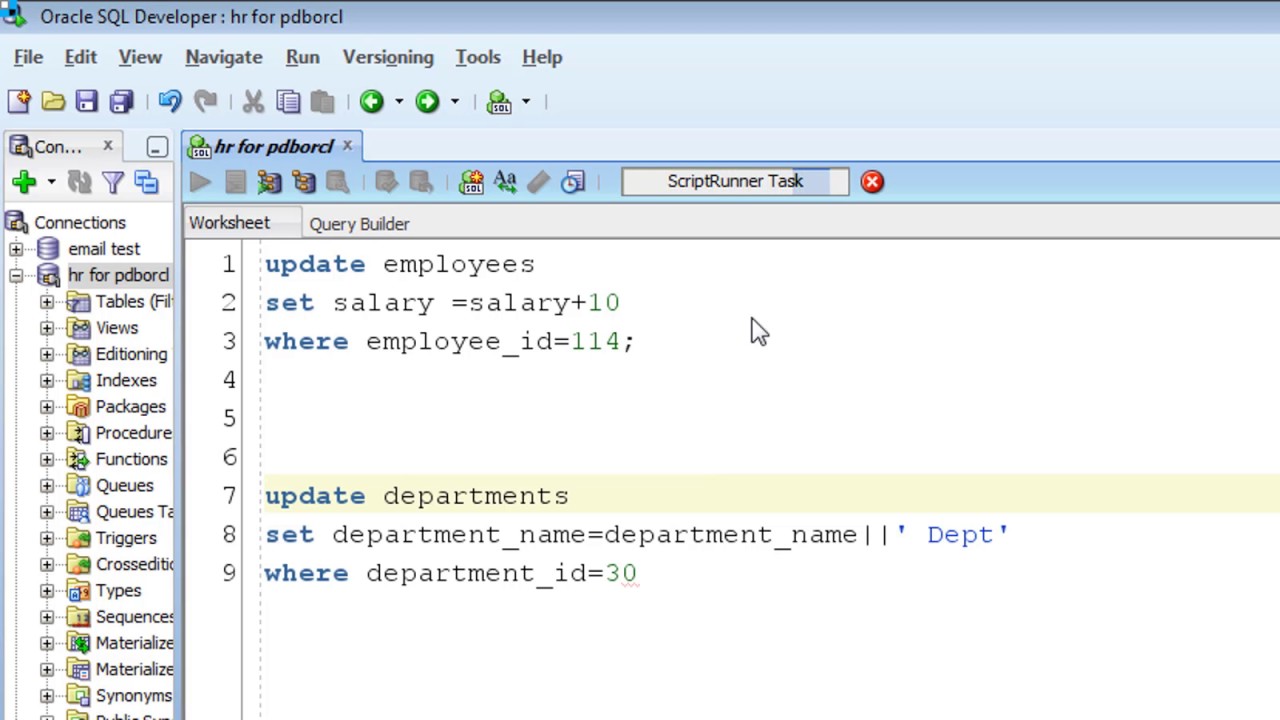Select the Synonyms item in the tree
This screenshot has width=1280, height=720.
pos(133,696)
